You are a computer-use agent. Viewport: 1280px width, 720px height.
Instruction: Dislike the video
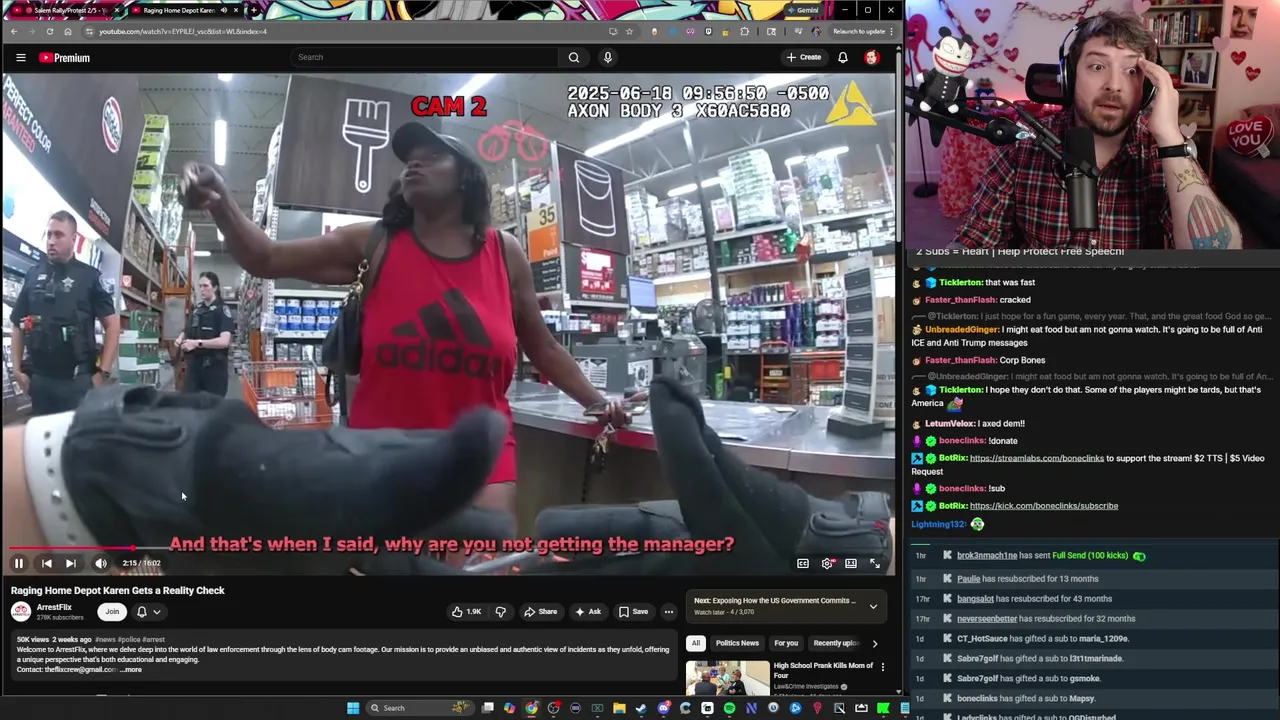(x=501, y=611)
